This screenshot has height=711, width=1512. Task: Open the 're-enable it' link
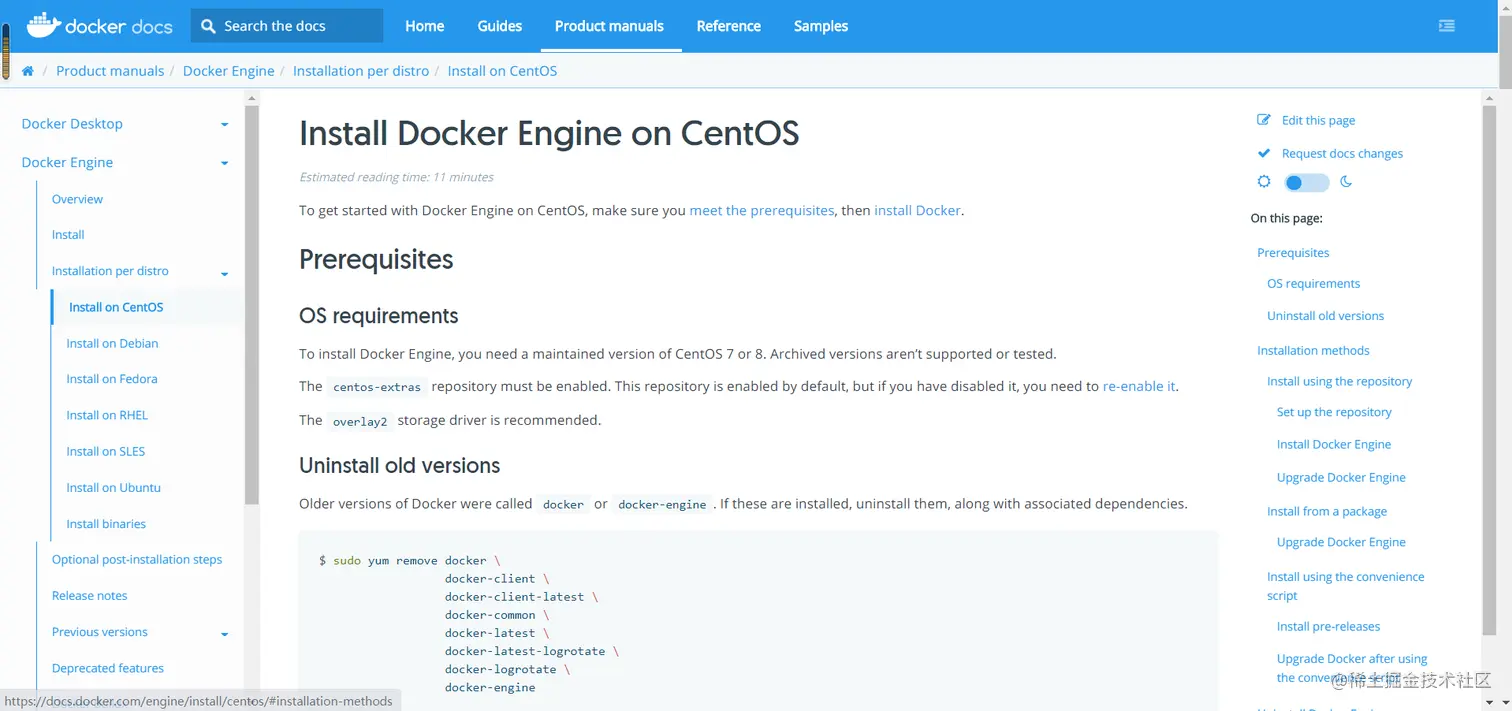(x=1139, y=386)
